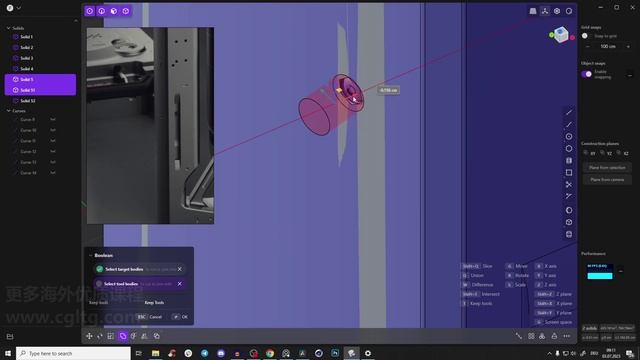The image size is (640, 360).
Task: Choose XY construction plane
Action: pyautogui.click(x=590, y=153)
